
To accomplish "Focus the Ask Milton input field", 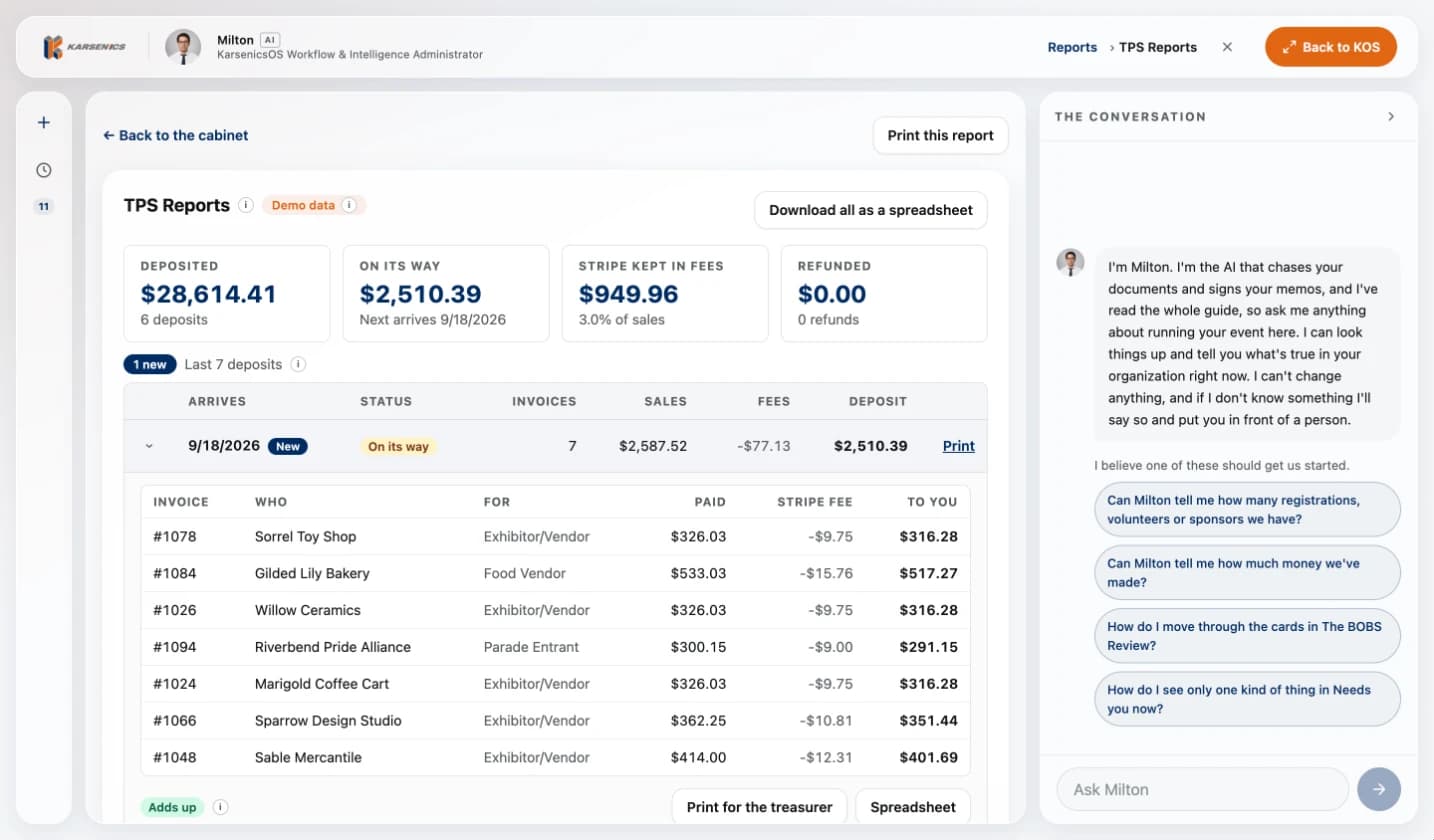I will pyautogui.click(x=1202, y=789).
